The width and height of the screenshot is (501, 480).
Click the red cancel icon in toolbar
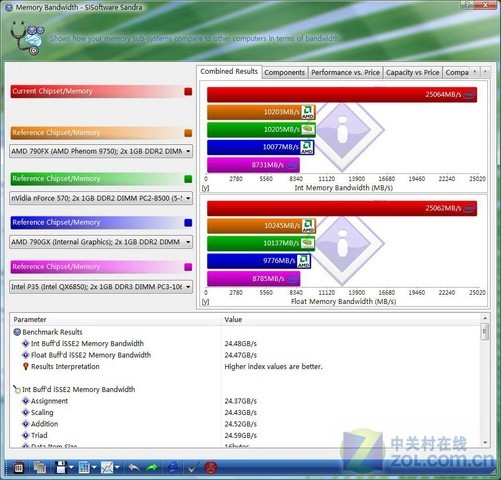point(211,468)
